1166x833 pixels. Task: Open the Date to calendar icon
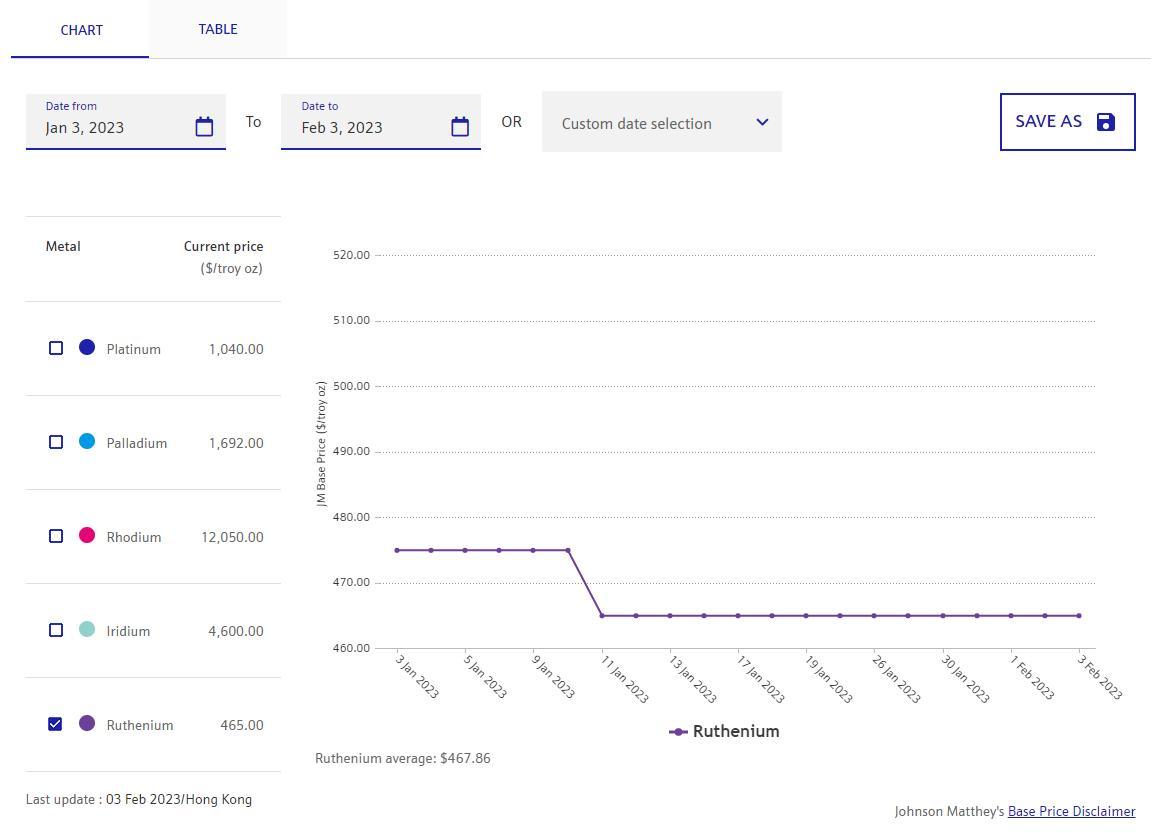click(460, 127)
